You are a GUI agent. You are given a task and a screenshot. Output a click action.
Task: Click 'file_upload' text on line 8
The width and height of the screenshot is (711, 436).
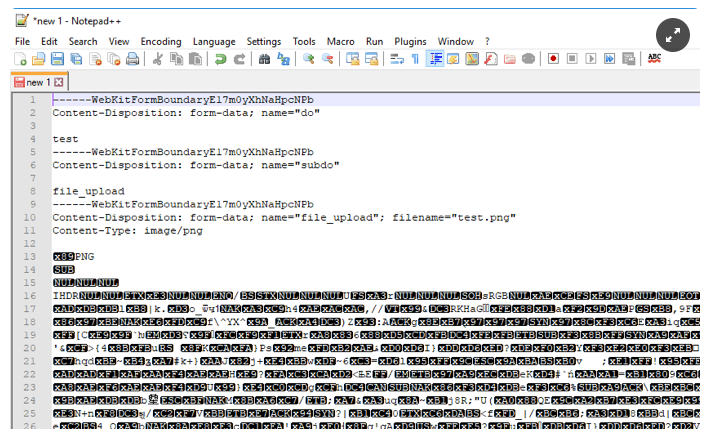click(88, 191)
